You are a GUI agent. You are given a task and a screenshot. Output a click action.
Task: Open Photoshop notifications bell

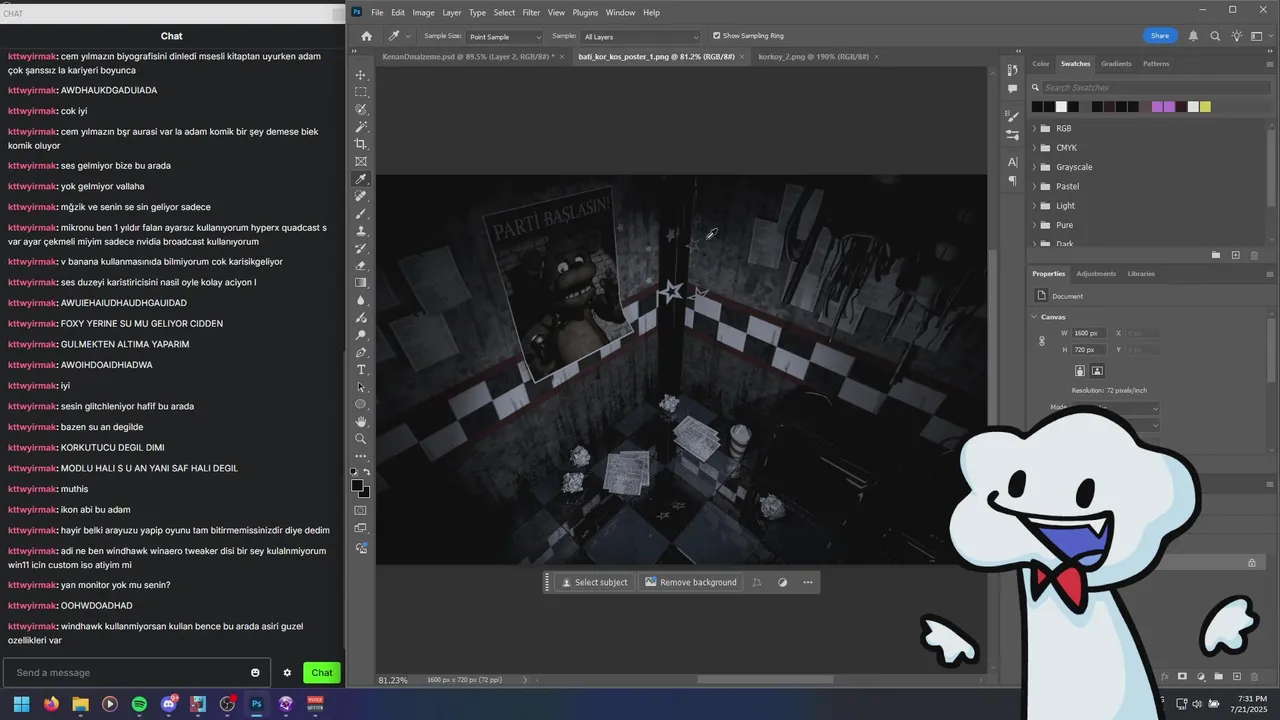point(1193,36)
